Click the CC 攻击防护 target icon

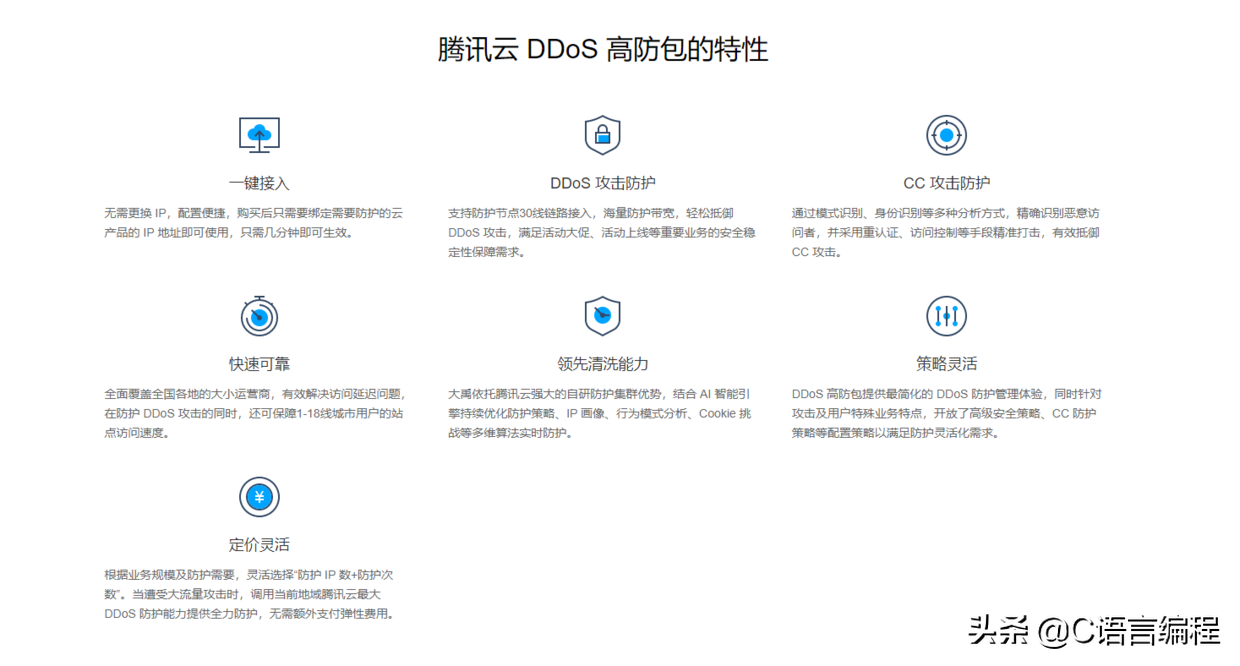[x=946, y=135]
